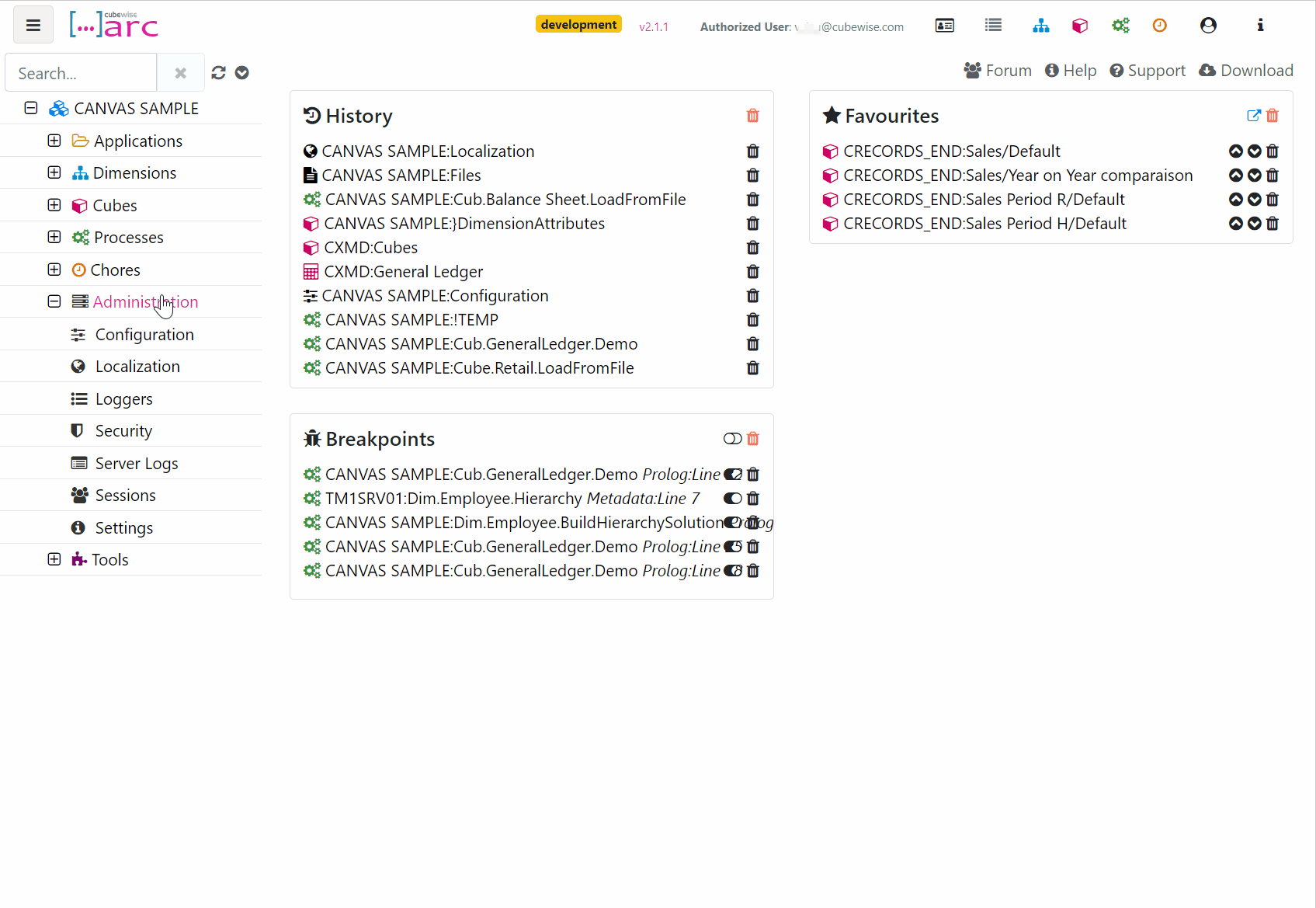Image resolution: width=1316 pixels, height=908 pixels.
Task: Open the Cubes icon in the top toolbar
Action: click(x=1080, y=25)
